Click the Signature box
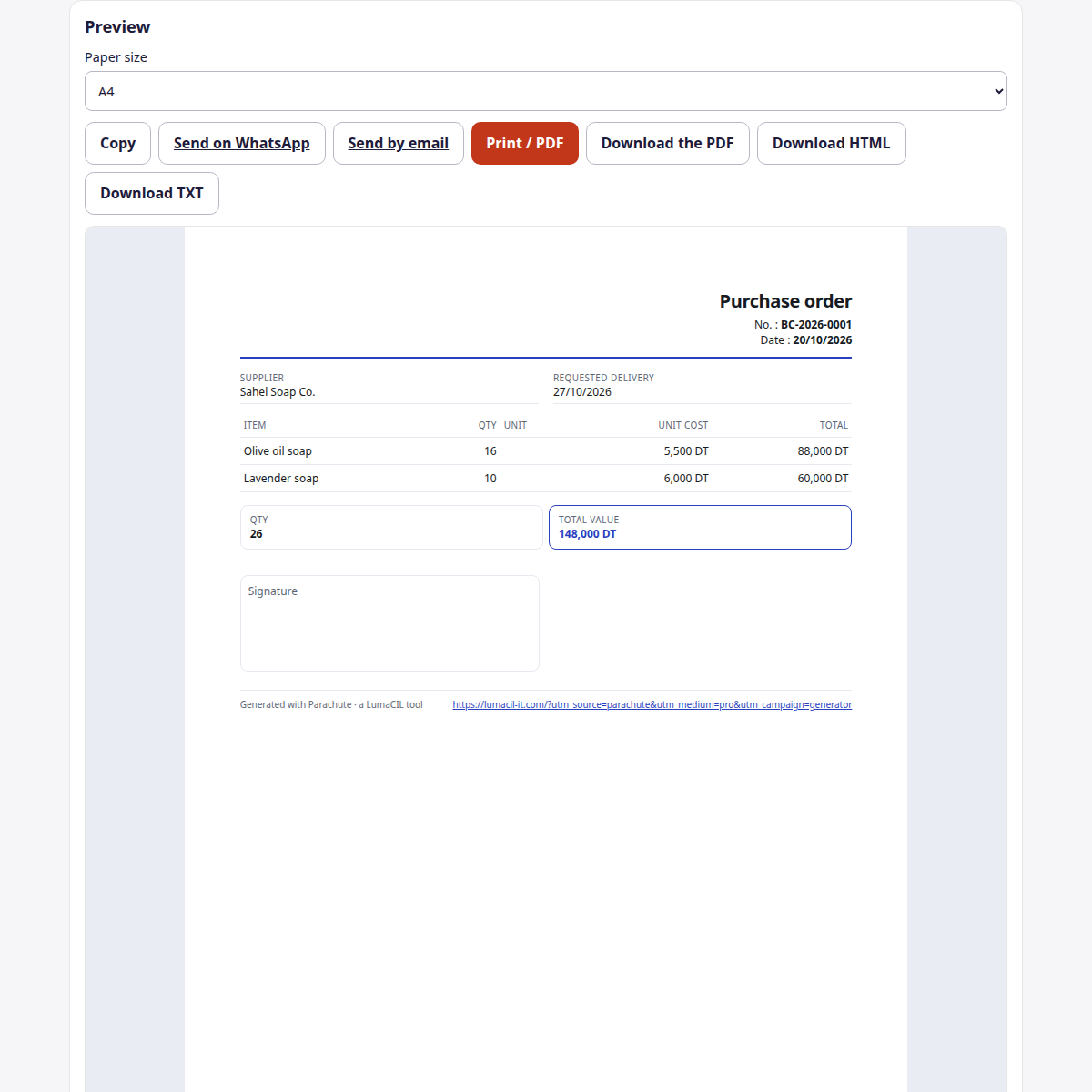1092x1092 pixels. pos(389,623)
